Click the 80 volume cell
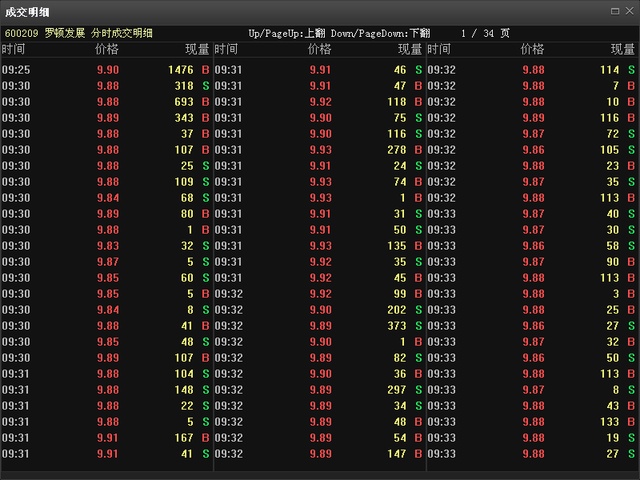This screenshot has height=480, width=640. 187,214
